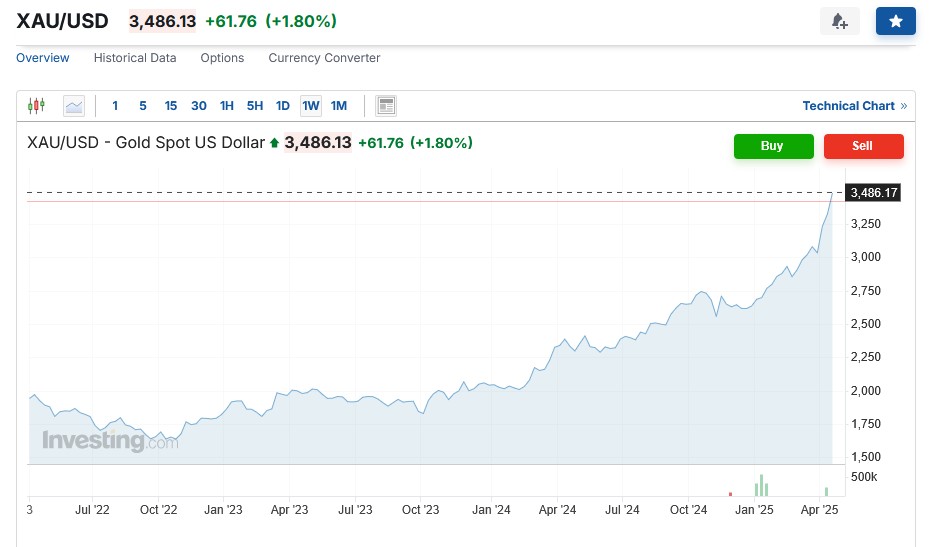
Task: Open the Historical Data tab
Action: (135, 58)
